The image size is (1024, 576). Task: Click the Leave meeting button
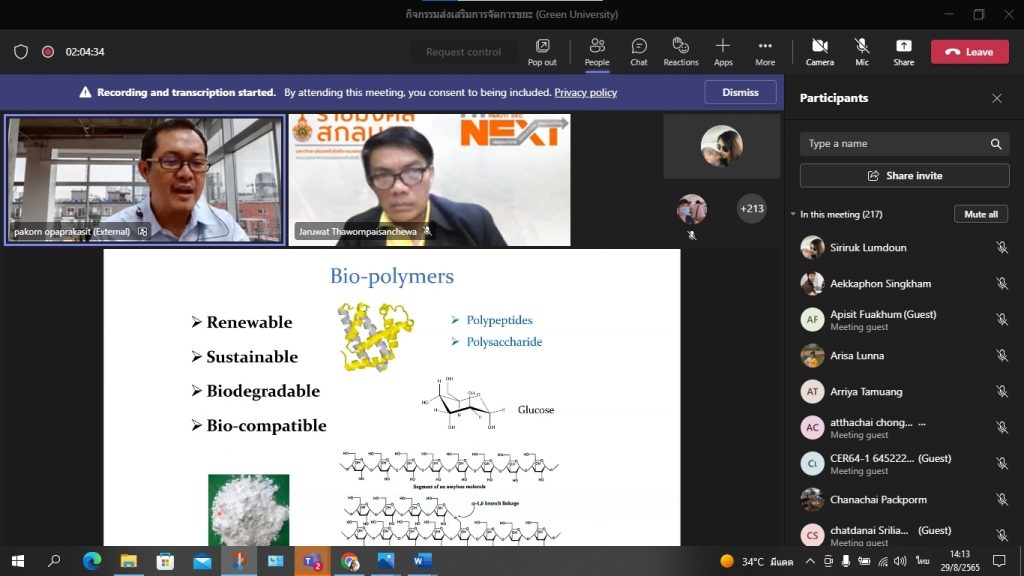[969, 52]
